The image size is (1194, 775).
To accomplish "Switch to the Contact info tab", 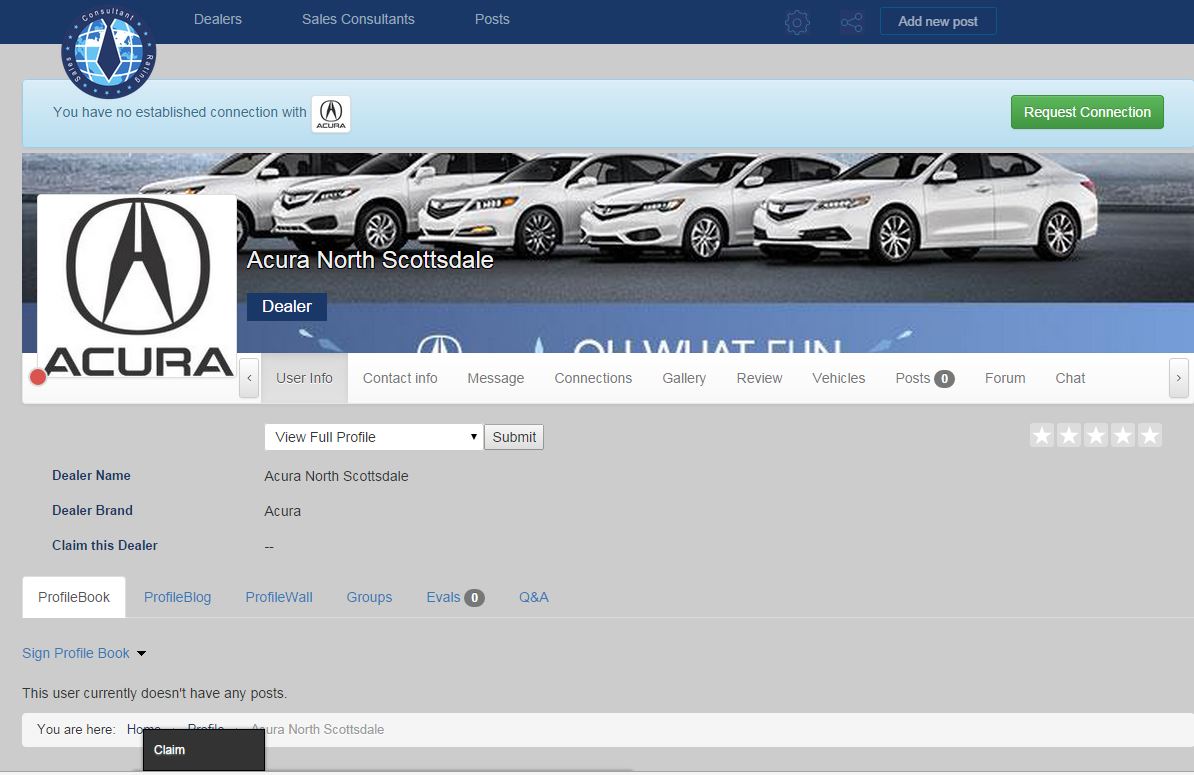I will 400,378.
